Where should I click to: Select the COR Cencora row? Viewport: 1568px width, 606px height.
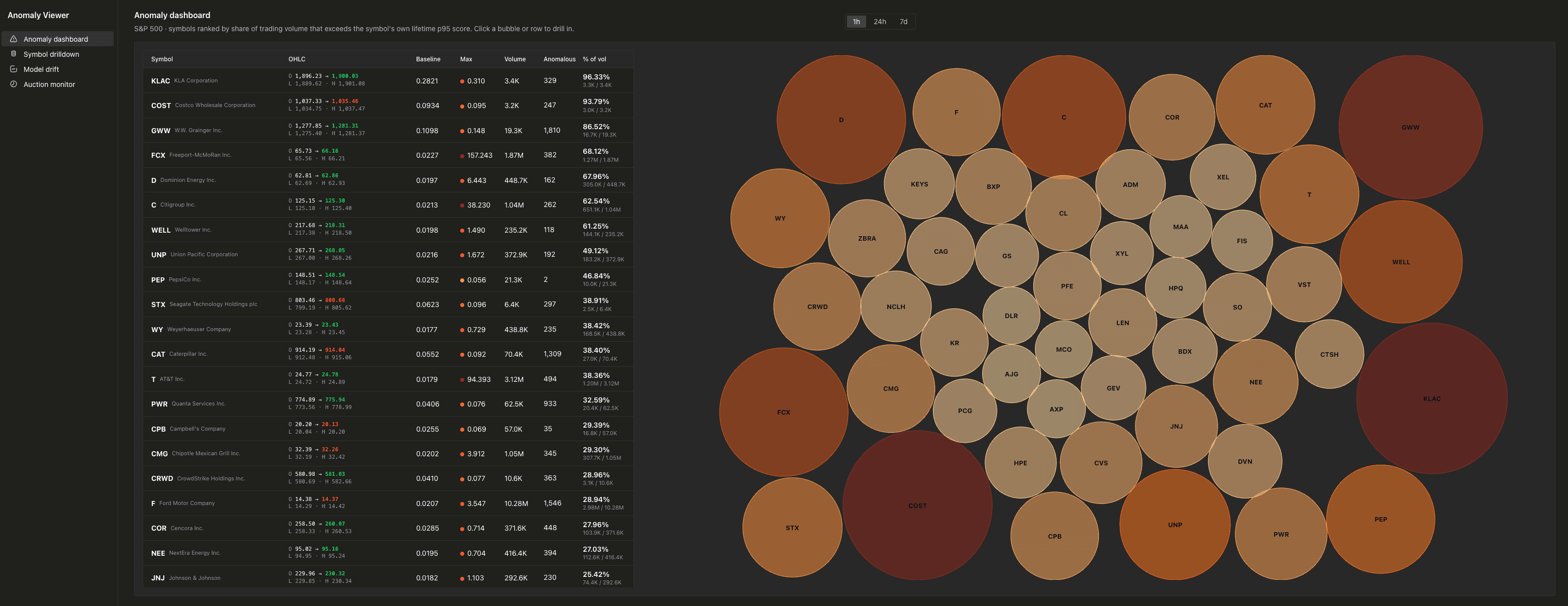pyautogui.click(x=388, y=528)
